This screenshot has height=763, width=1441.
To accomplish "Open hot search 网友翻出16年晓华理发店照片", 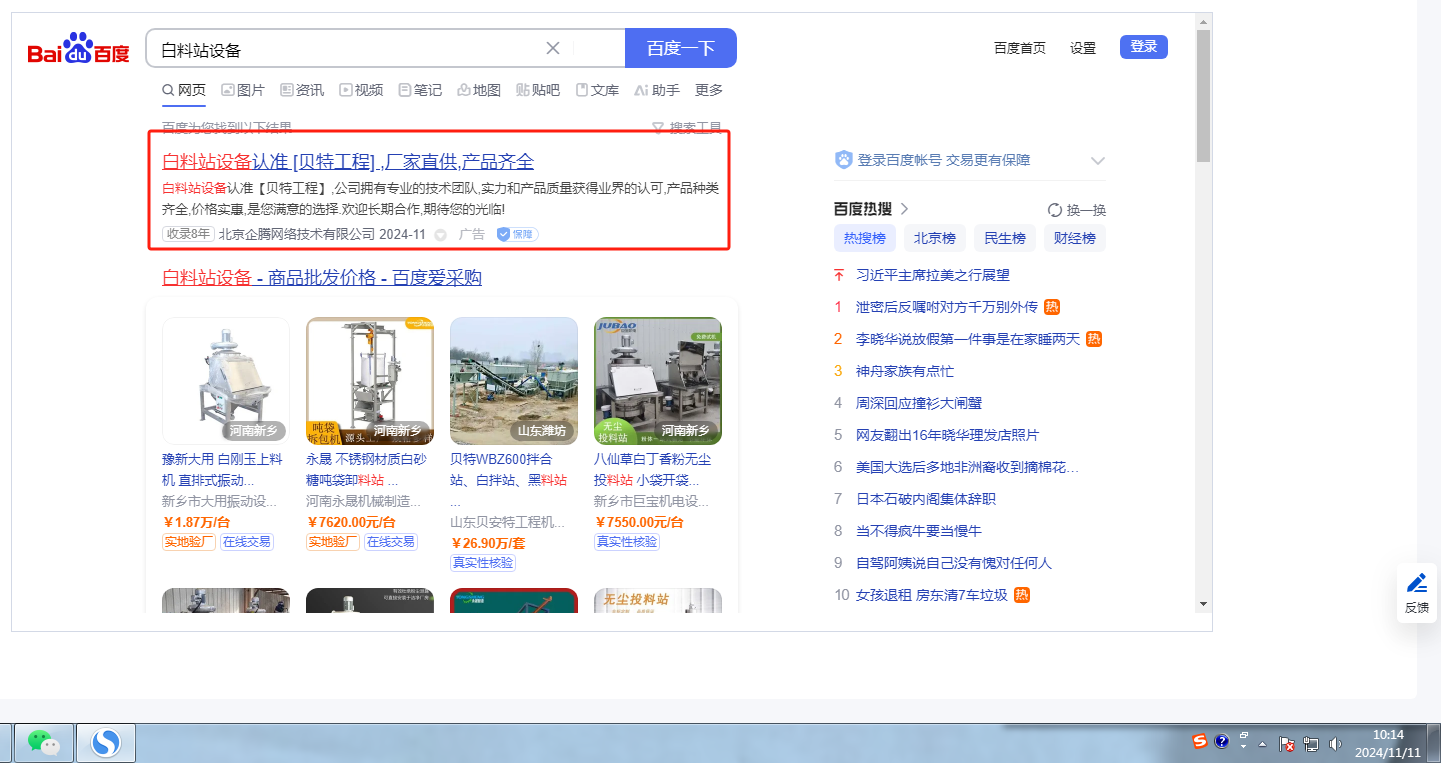I will (x=947, y=435).
